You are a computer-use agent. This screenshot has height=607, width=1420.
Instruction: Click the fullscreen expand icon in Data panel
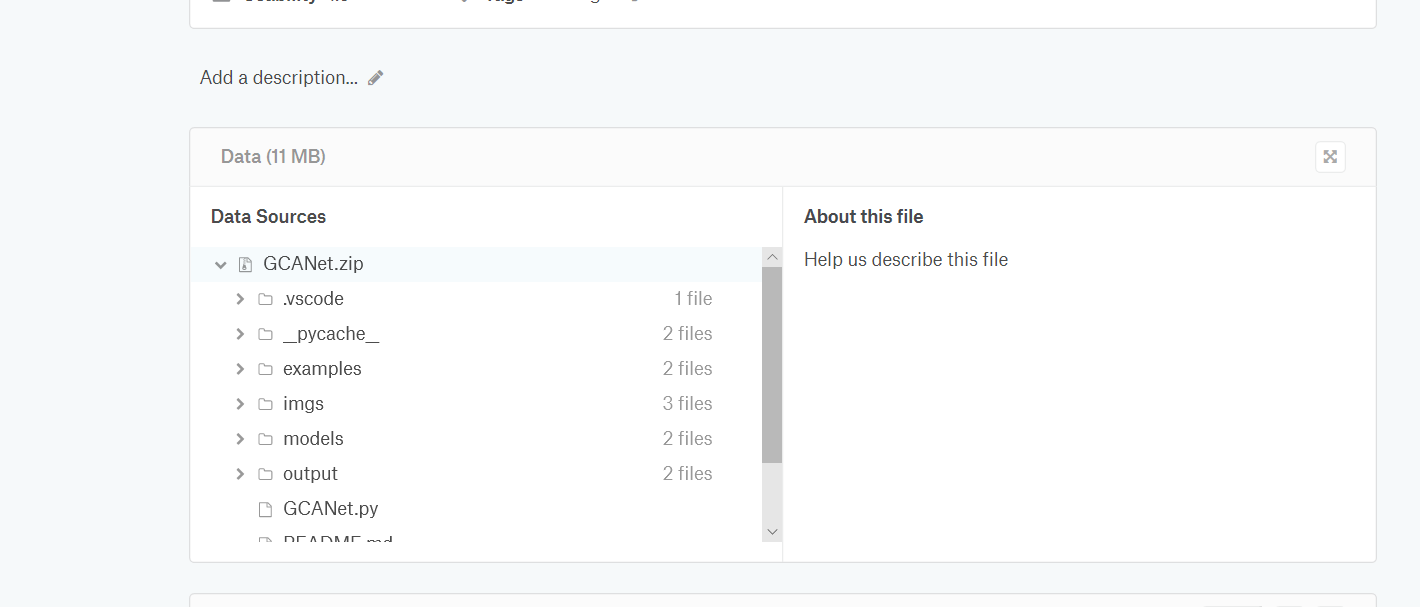[x=1330, y=157]
